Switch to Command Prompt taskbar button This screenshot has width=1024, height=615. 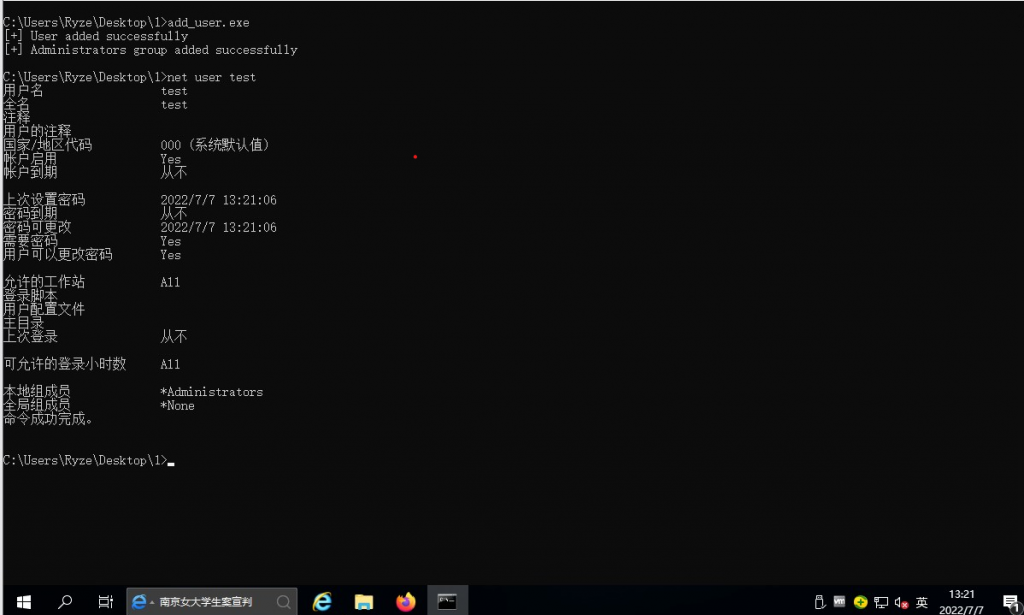point(447,601)
